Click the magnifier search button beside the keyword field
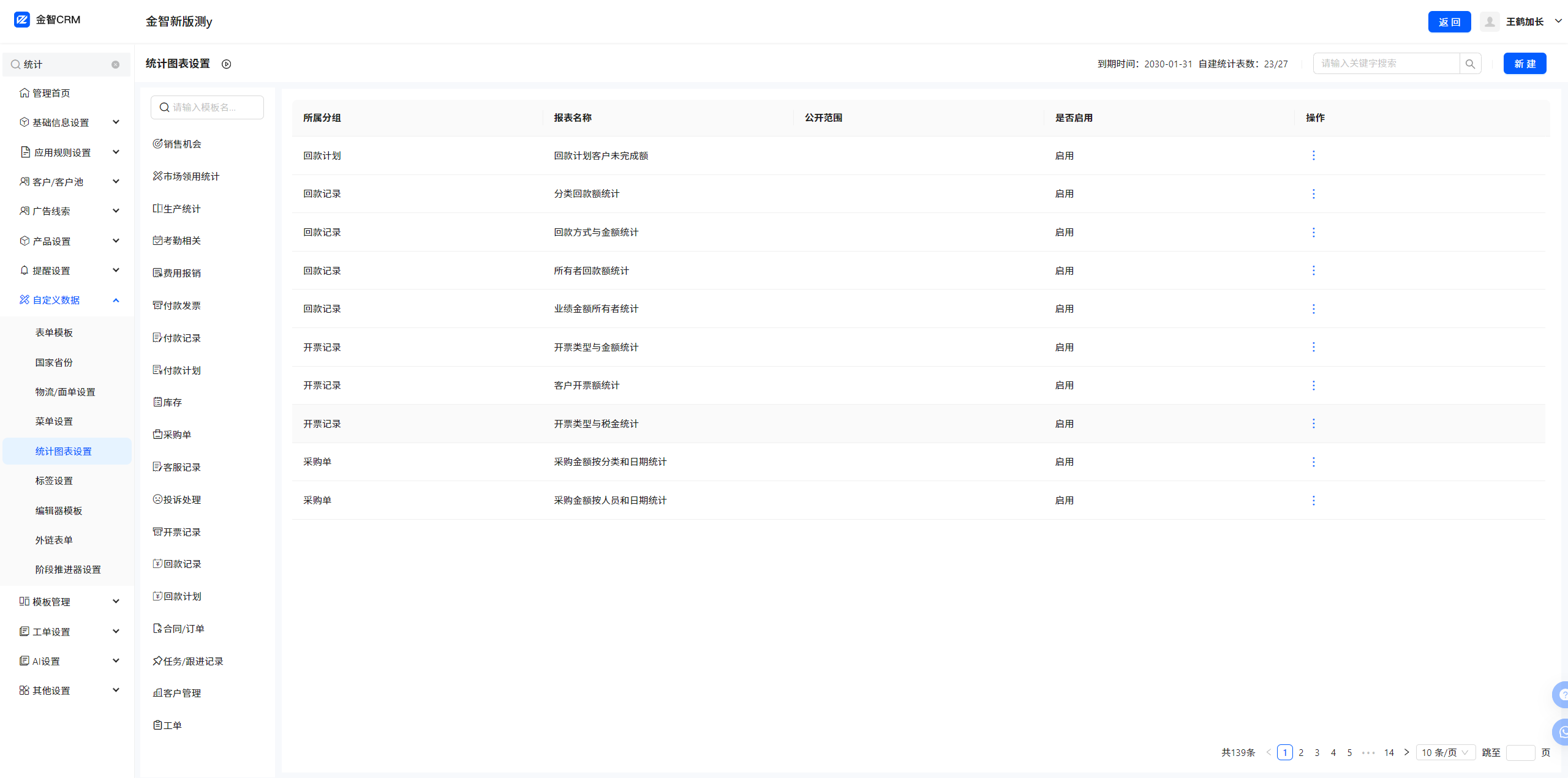The image size is (1568, 778). (x=1470, y=64)
